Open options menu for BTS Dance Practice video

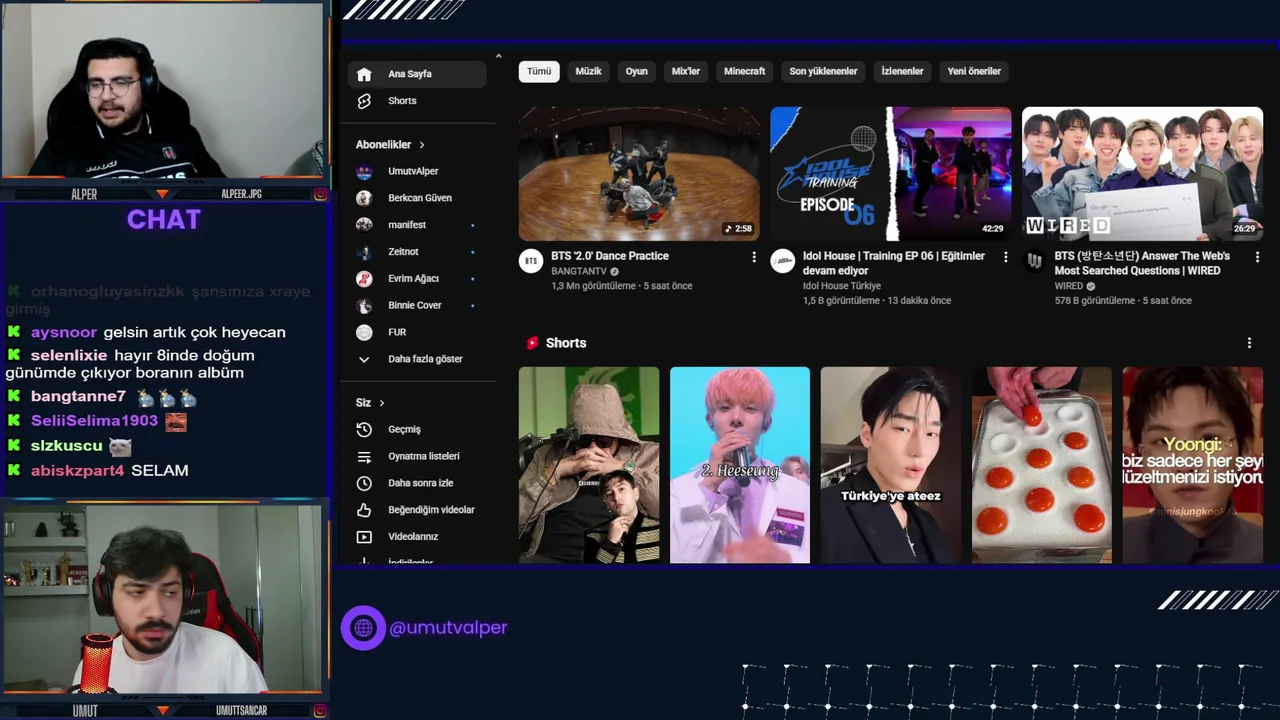[x=754, y=257]
